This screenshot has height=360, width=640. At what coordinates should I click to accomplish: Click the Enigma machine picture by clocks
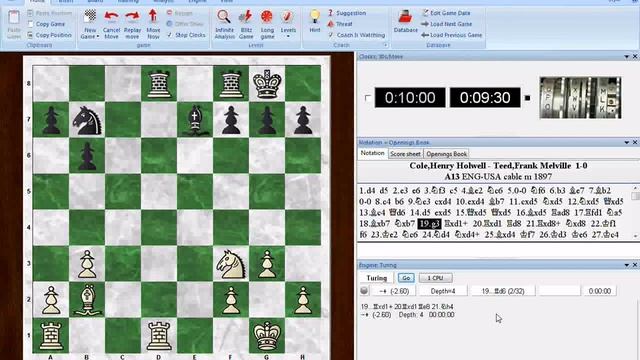(x=580, y=98)
